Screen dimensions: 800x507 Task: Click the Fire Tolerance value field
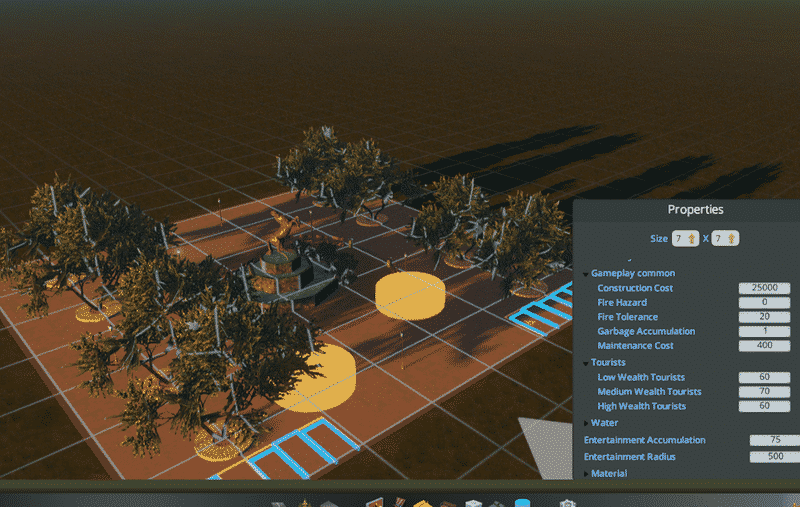tap(764, 317)
